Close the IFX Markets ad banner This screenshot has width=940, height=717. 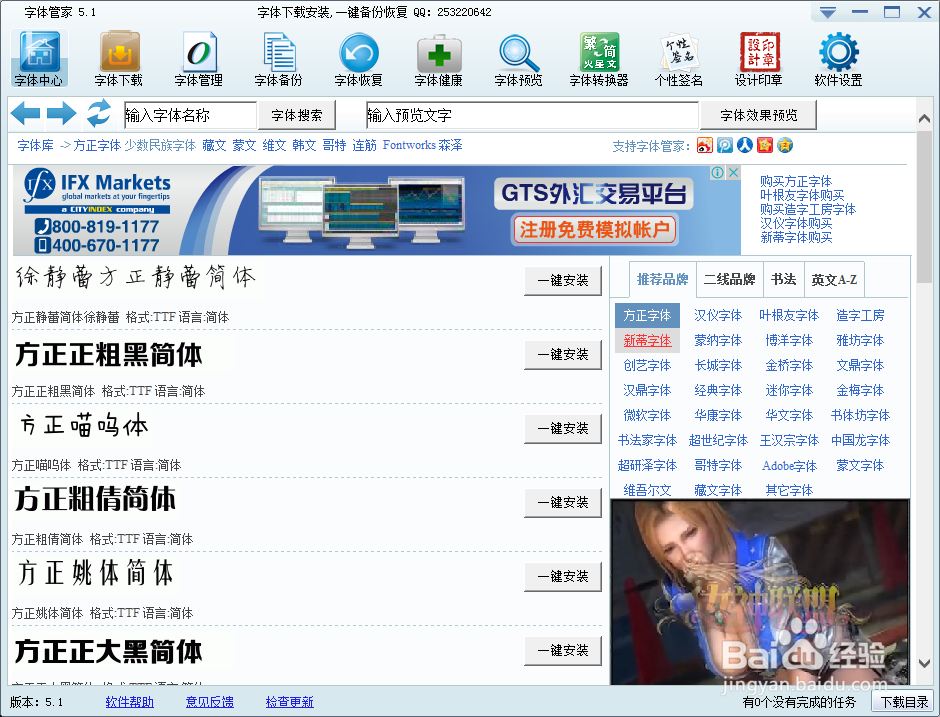point(733,173)
